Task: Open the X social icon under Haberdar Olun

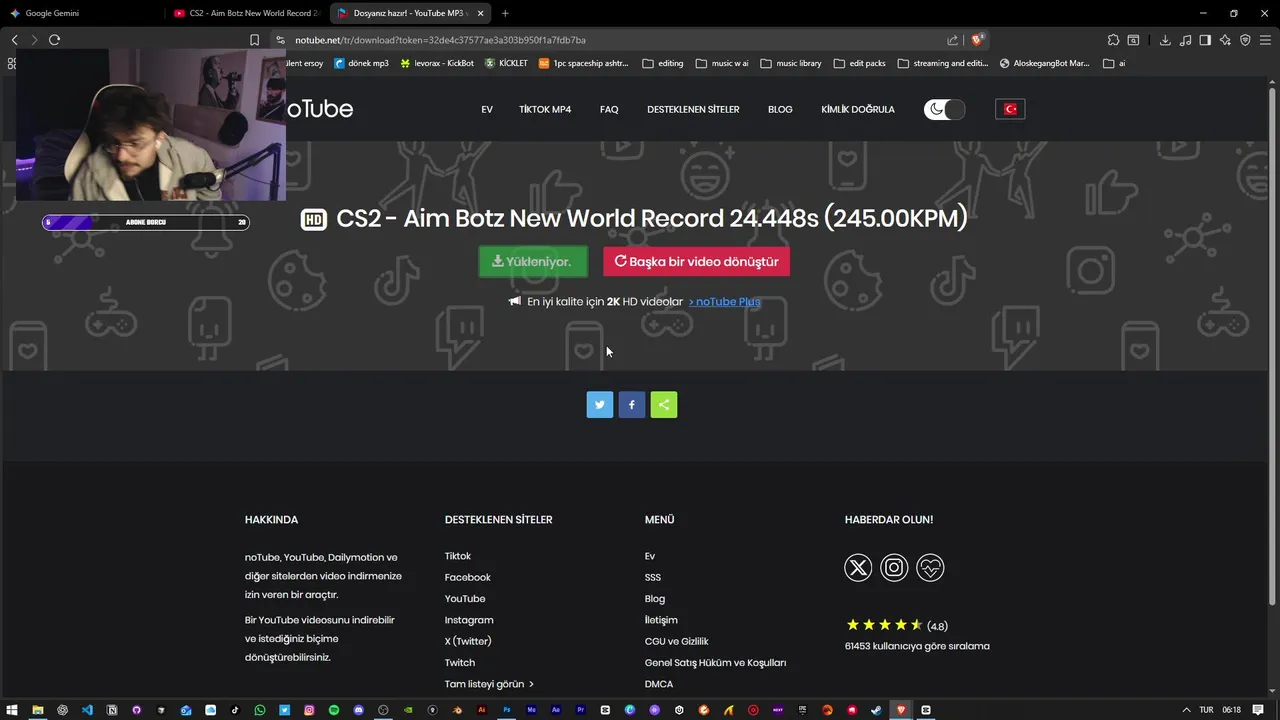Action: click(x=858, y=568)
